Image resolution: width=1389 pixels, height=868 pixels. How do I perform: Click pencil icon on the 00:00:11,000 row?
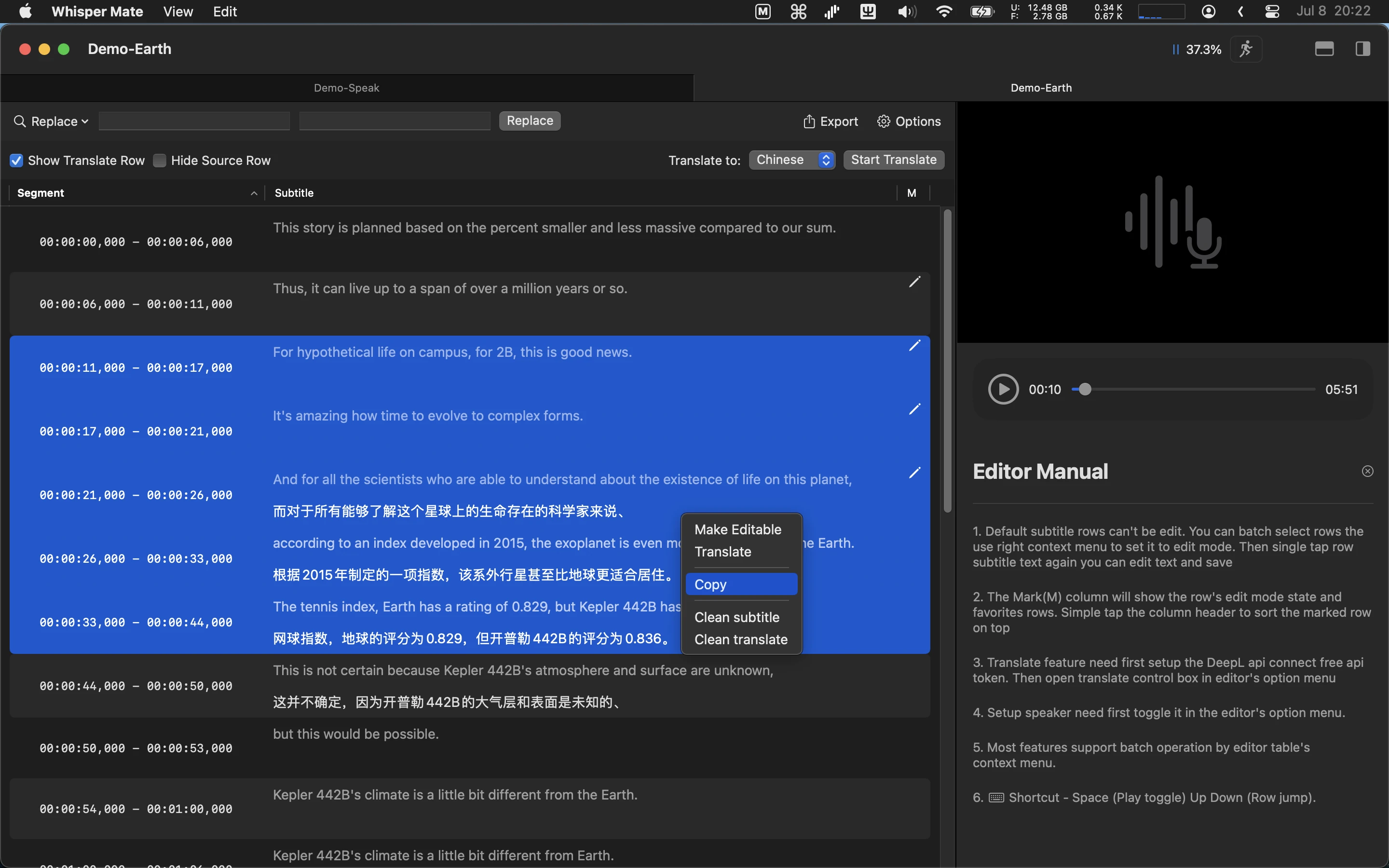tap(915, 345)
